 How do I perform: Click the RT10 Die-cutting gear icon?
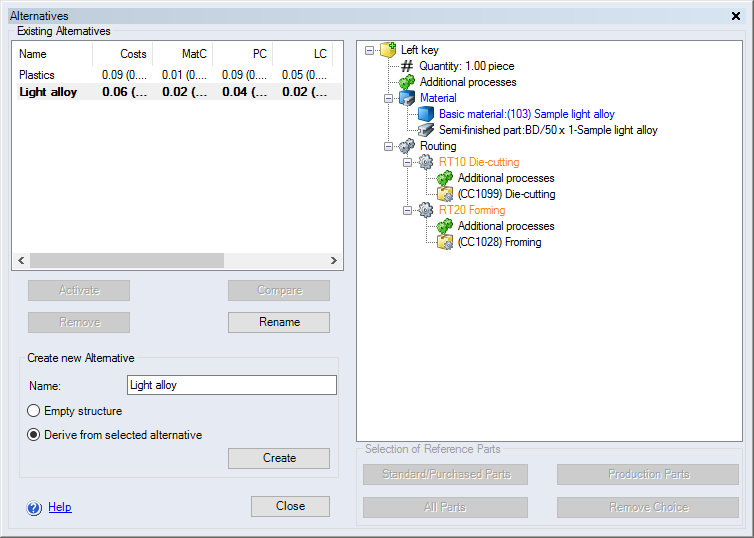(426, 162)
